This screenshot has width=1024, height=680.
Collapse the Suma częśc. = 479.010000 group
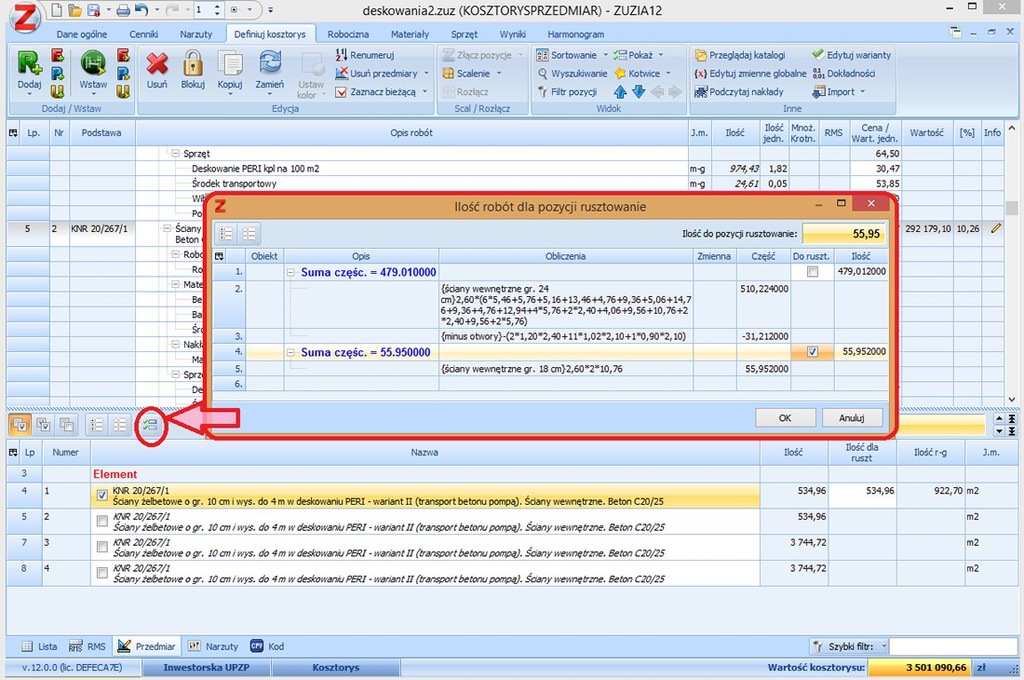click(291, 272)
